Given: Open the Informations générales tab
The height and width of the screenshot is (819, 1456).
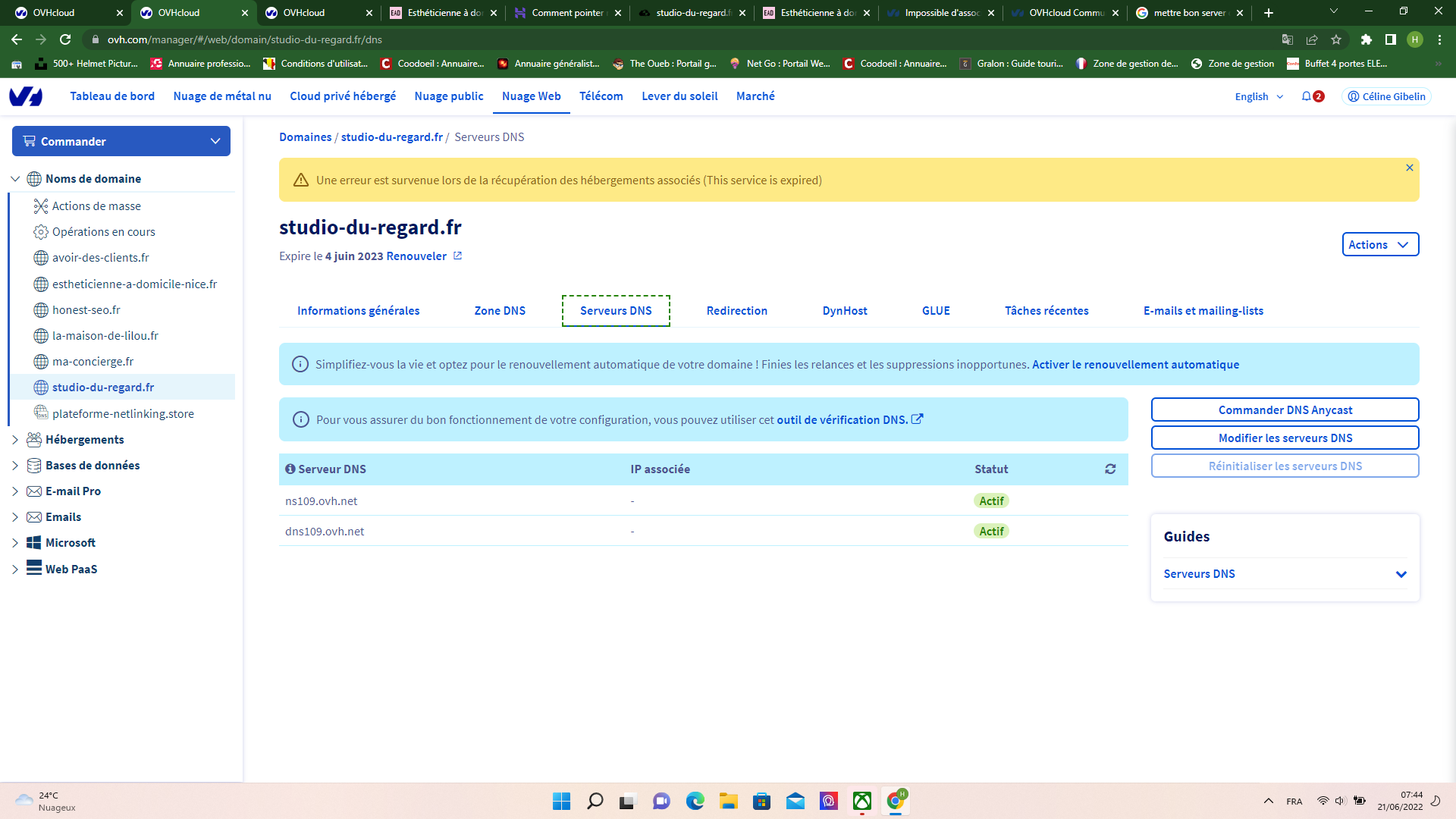Looking at the screenshot, I should [358, 311].
